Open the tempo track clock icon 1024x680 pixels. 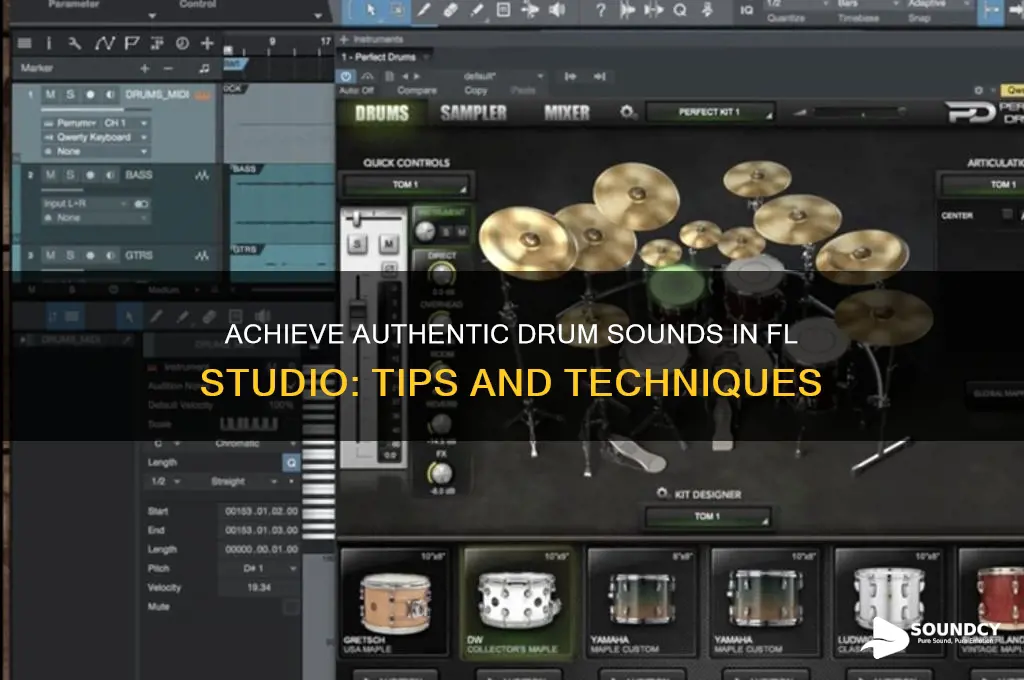(182, 43)
